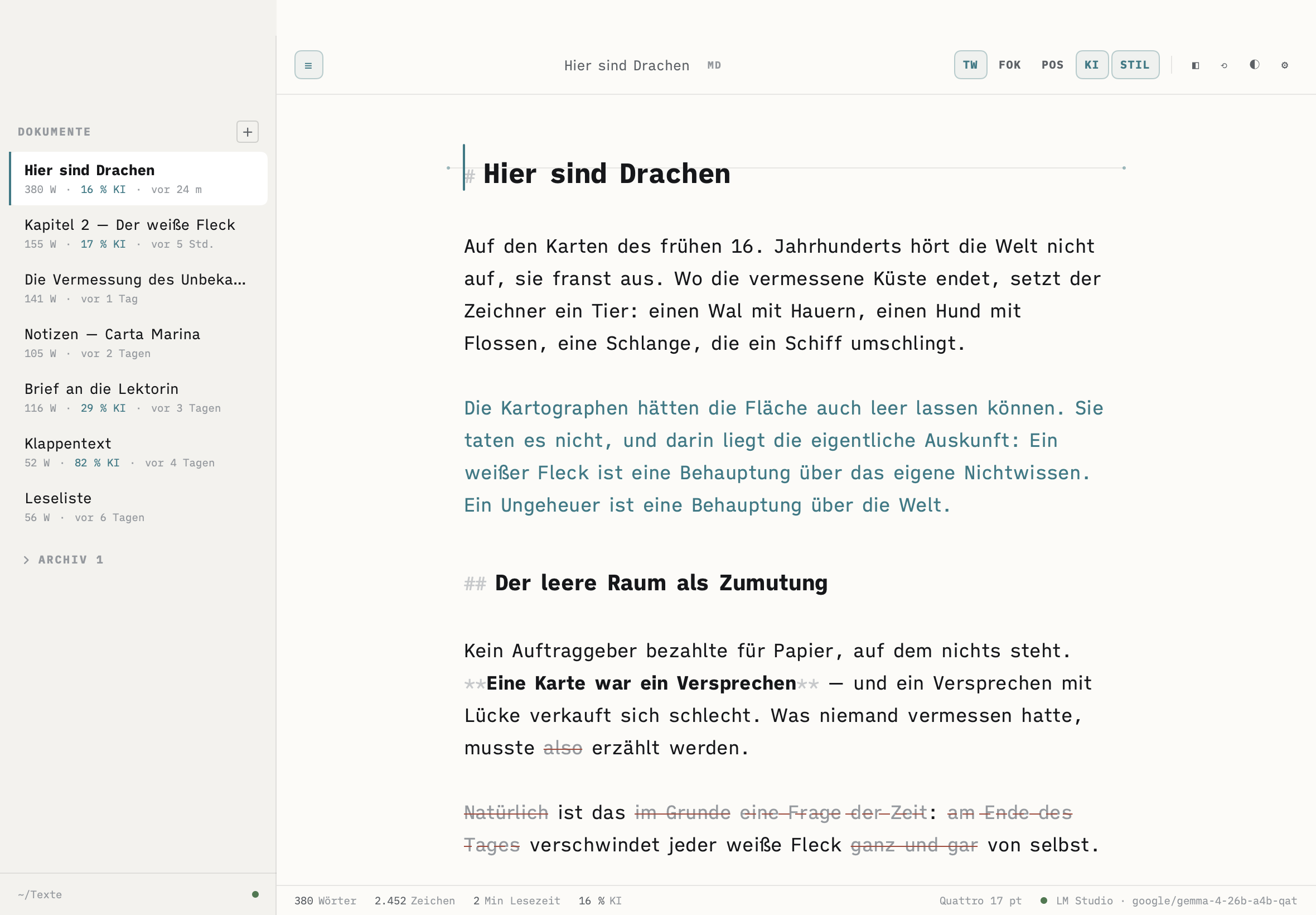This screenshot has height=915, width=1316.
Task: Toggle TW typewriter mode
Action: [x=970, y=65]
